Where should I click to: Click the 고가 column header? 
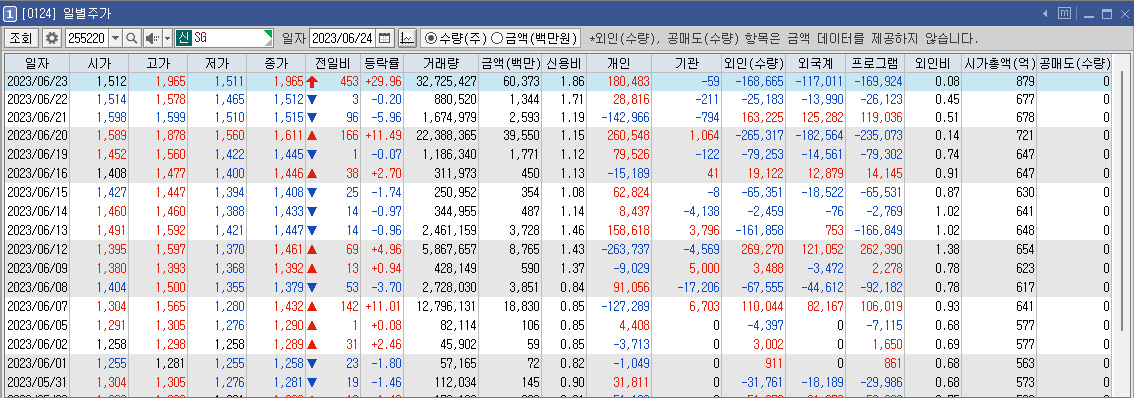point(158,63)
